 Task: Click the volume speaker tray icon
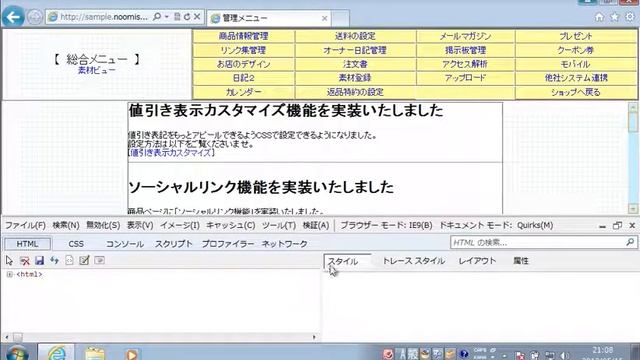(564, 356)
